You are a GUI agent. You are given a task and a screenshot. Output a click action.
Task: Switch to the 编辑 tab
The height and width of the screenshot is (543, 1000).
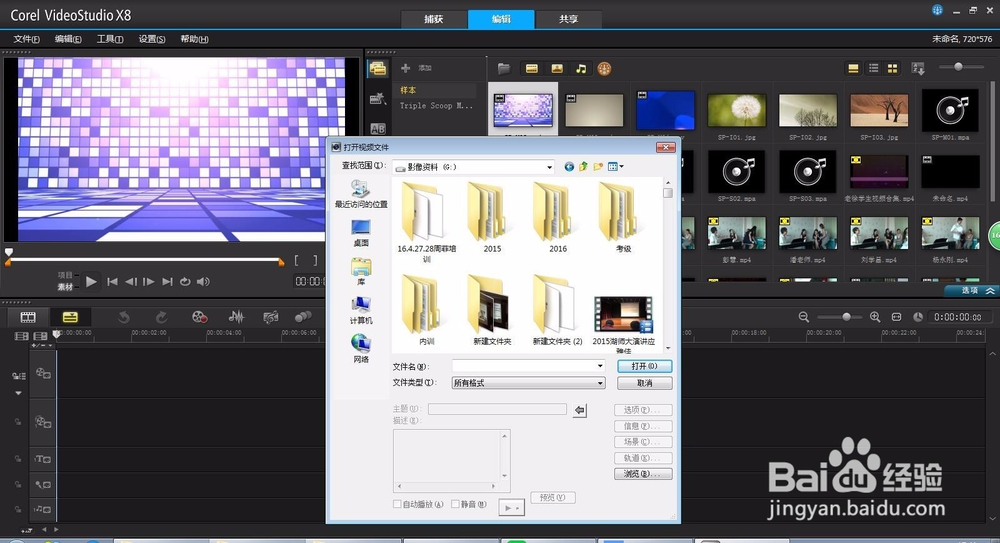click(501, 19)
